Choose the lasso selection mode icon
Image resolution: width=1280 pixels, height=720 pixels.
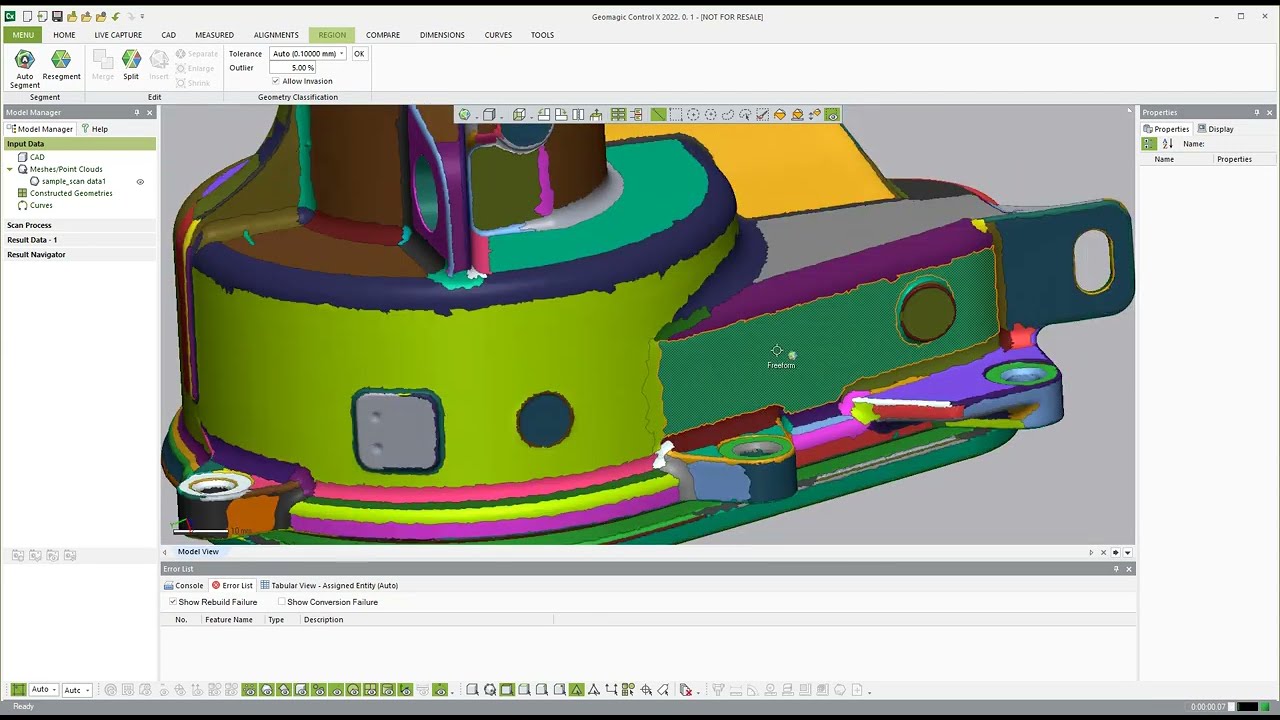[x=727, y=115]
